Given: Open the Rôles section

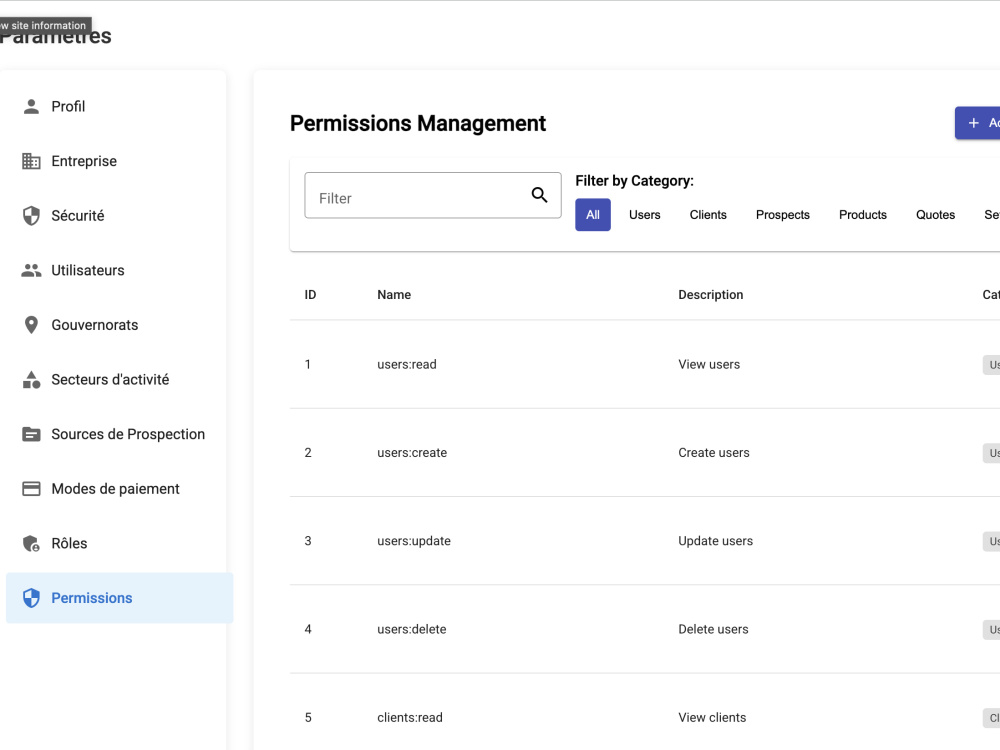Looking at the screenshot, I should point(116,543).
